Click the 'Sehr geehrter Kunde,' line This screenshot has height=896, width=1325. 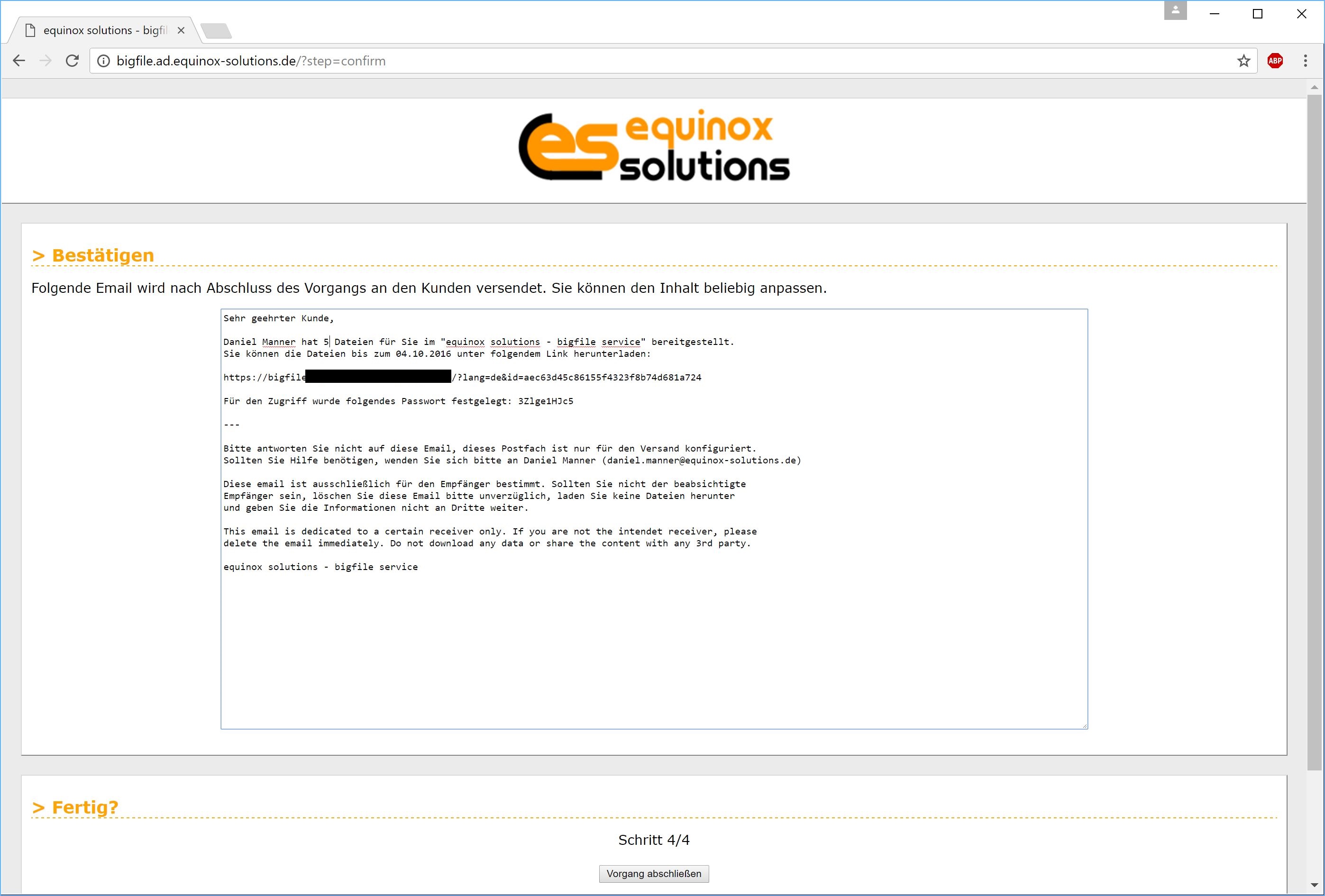[279, 318]
